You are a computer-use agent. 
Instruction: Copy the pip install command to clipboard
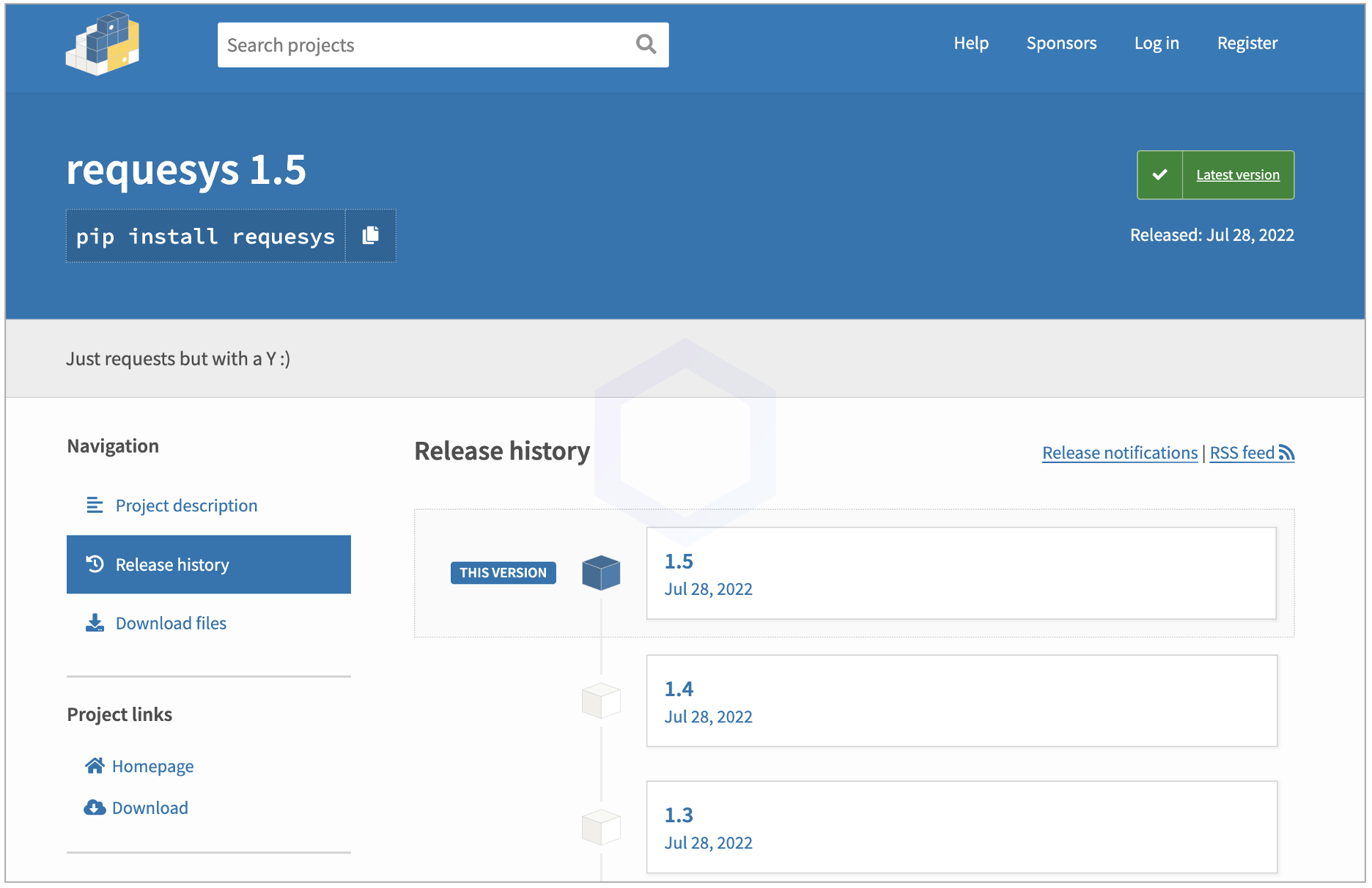tap(371, 235)
